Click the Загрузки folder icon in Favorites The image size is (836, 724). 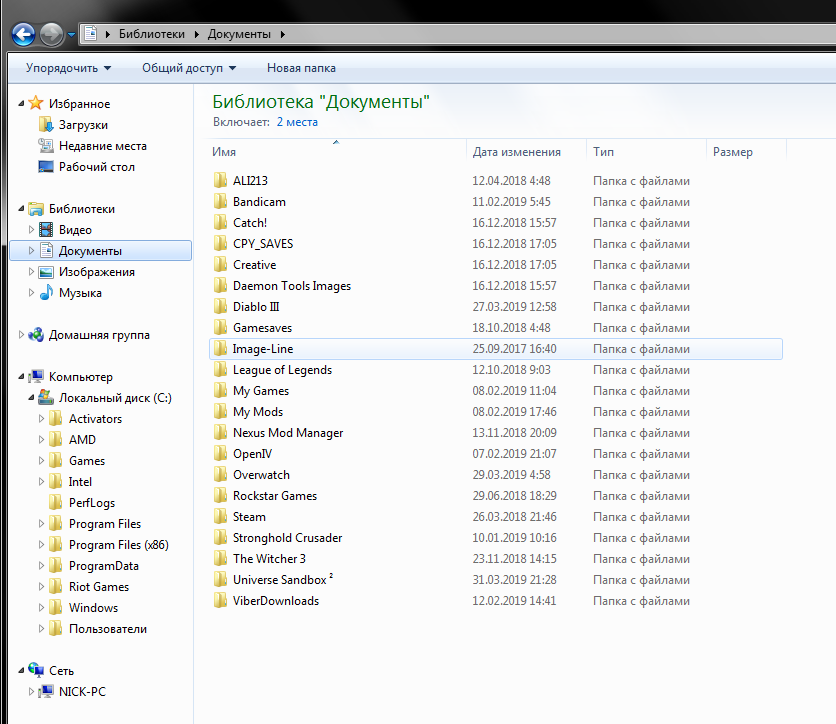tap(45, 125)
